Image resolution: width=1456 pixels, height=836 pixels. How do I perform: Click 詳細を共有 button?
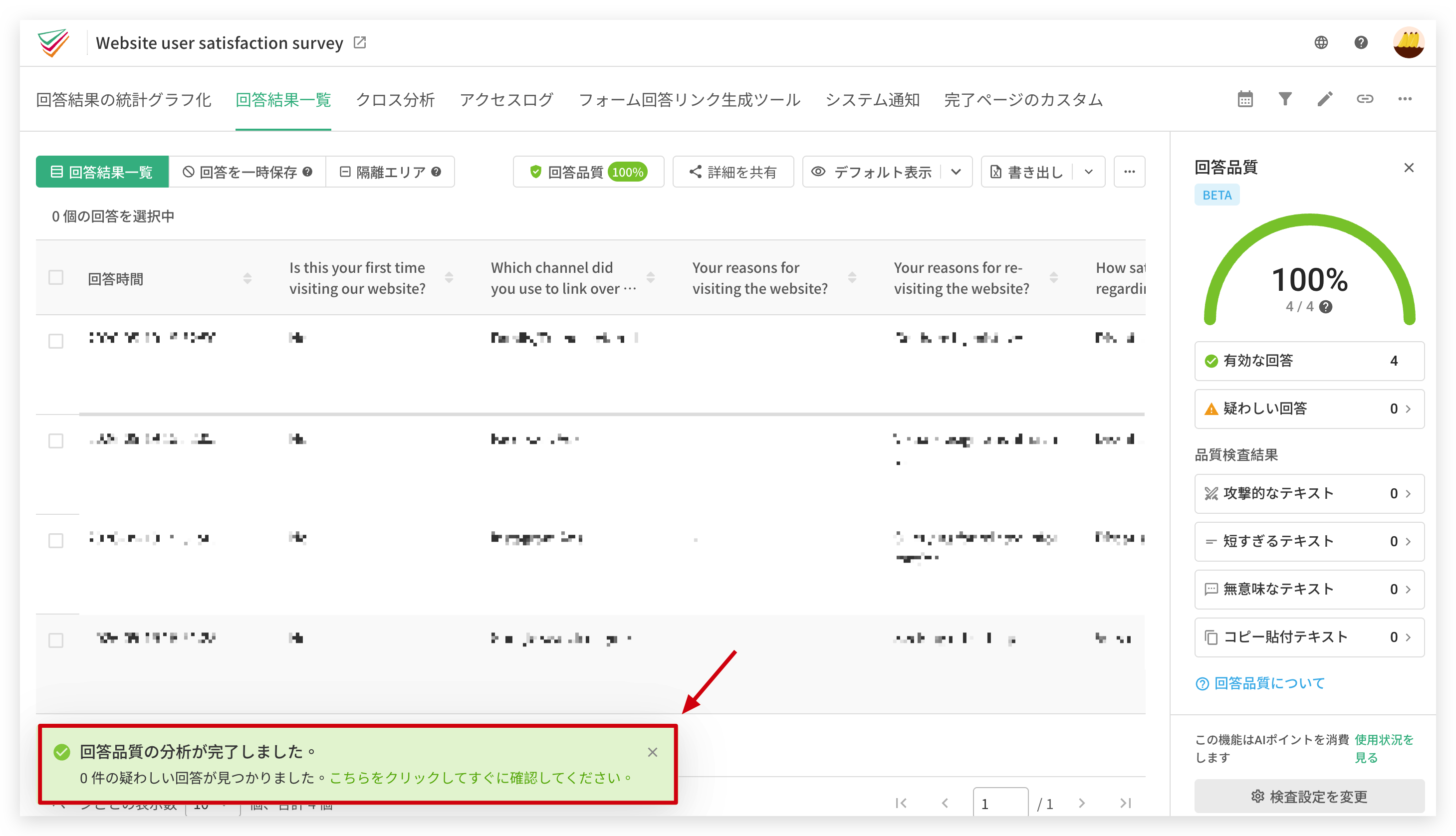click(x=733, y=172)
